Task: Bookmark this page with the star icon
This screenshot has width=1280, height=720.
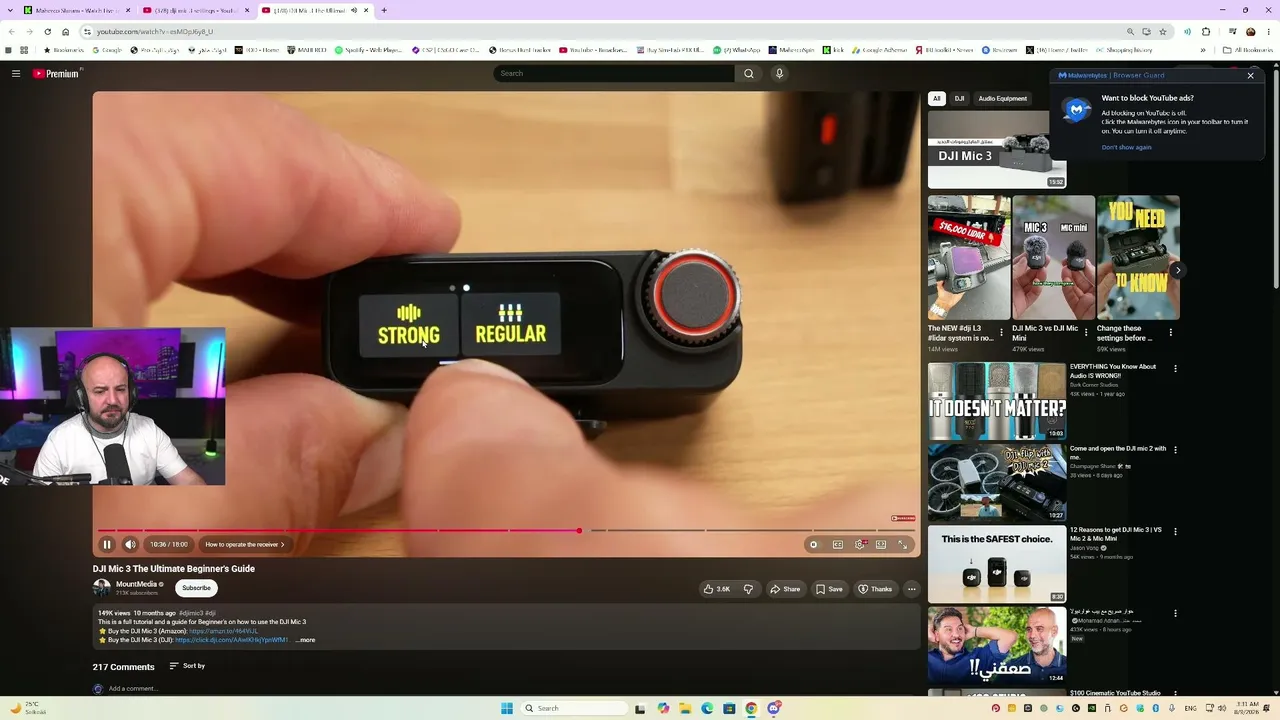Action: pos(1163,31)
